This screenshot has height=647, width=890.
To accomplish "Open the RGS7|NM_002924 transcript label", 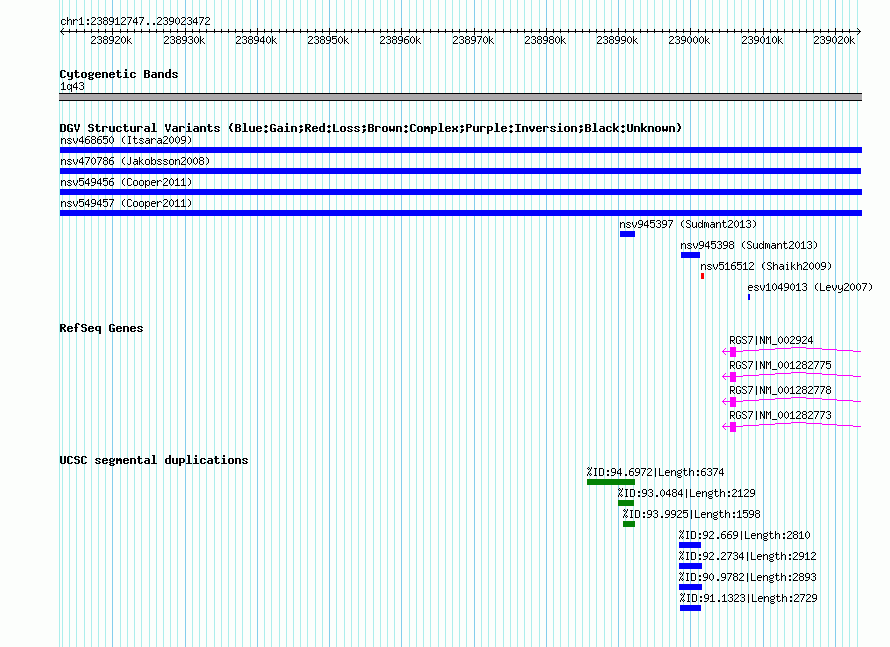I will [x=771, y=341].
